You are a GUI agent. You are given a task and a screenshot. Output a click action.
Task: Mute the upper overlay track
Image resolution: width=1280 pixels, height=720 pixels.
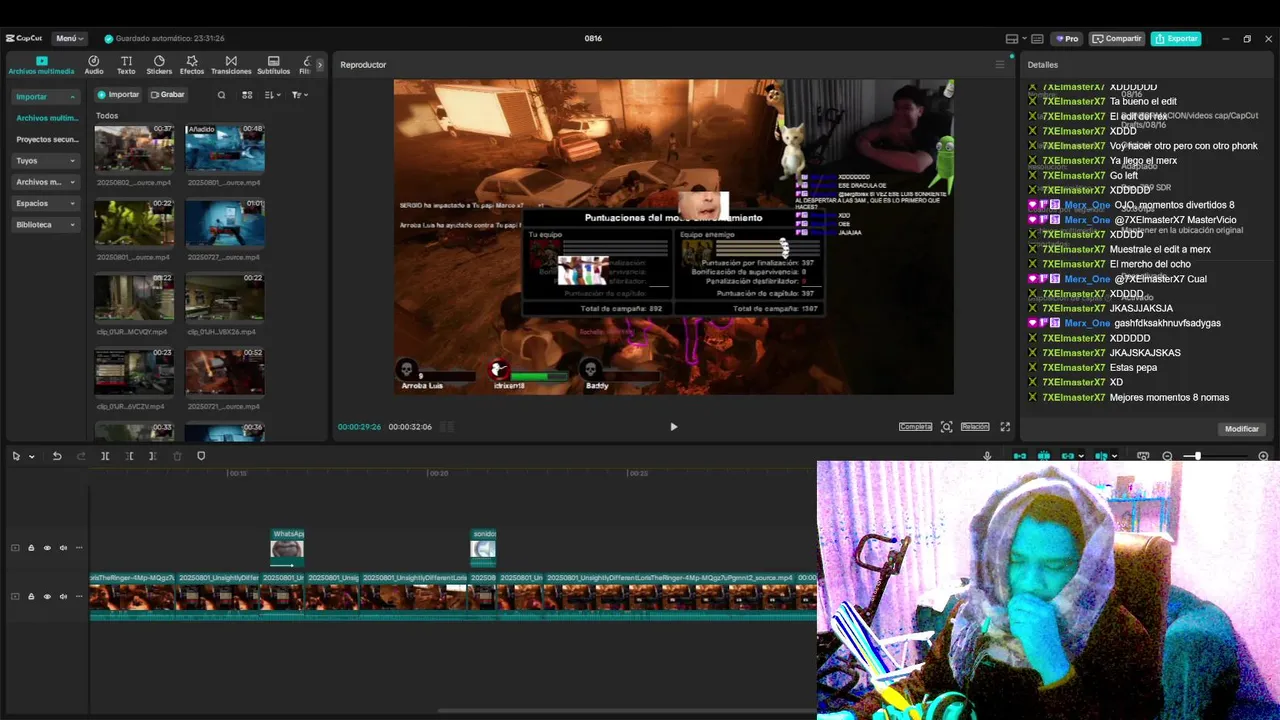pyautogui.click(x=63, y=548)
